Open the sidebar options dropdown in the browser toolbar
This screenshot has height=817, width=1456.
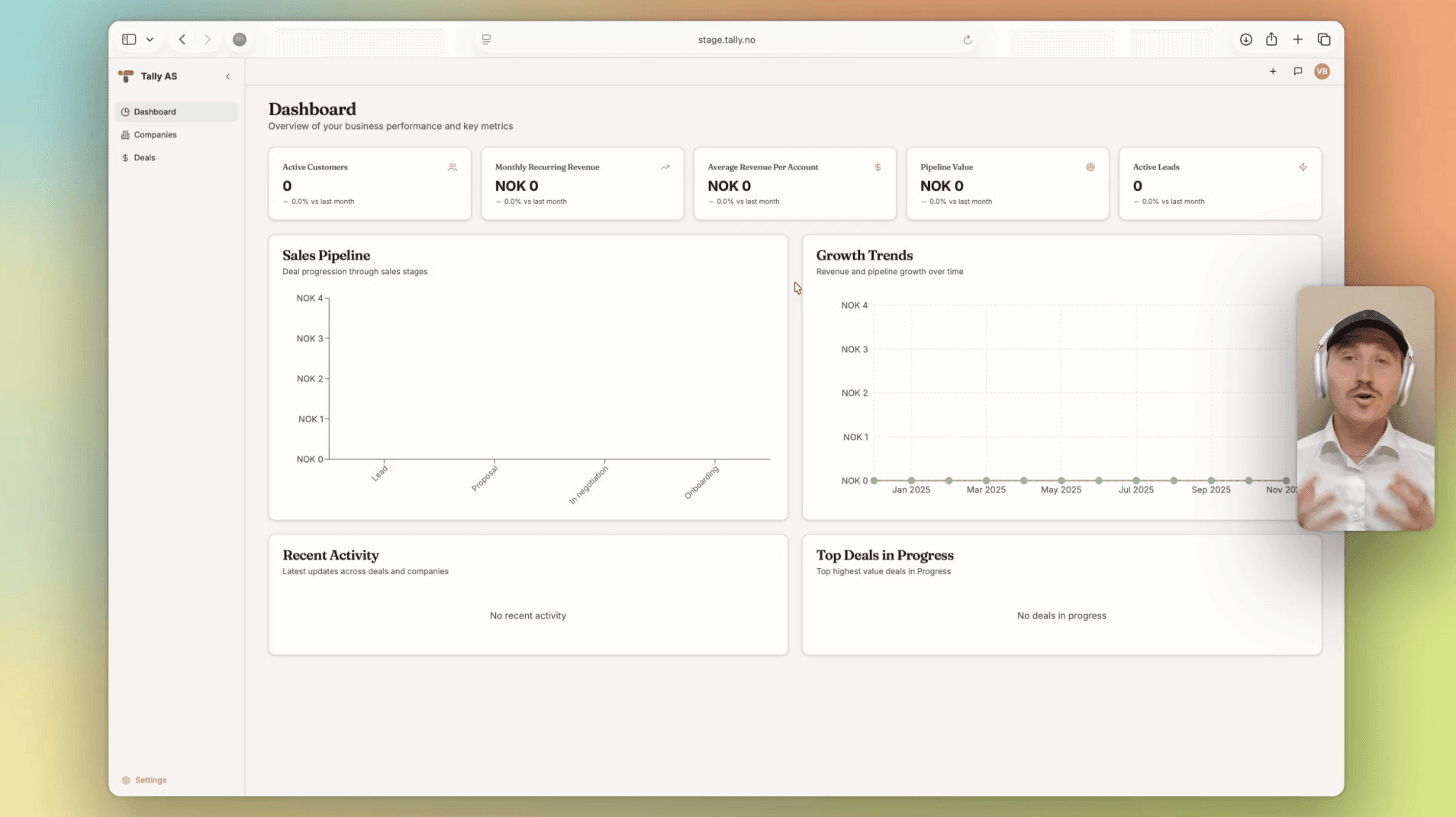[x=150, y=39]
